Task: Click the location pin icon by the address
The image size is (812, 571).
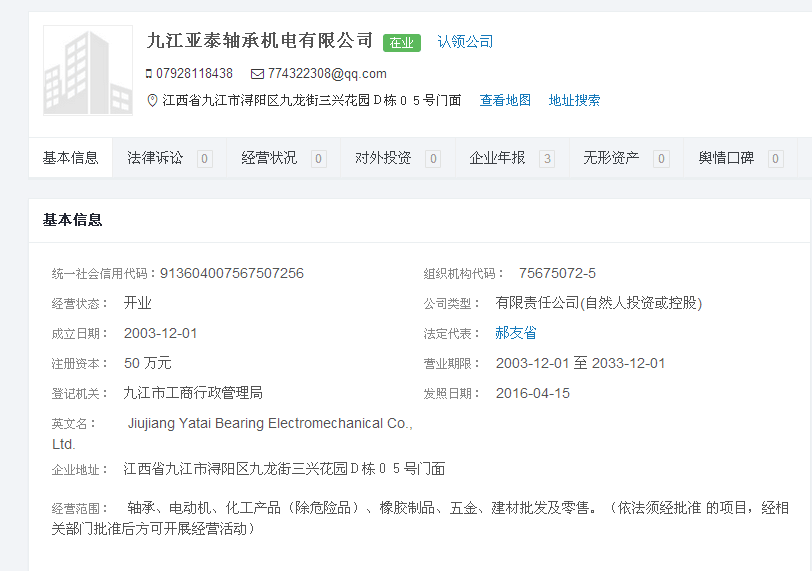Action: [152, 100]
